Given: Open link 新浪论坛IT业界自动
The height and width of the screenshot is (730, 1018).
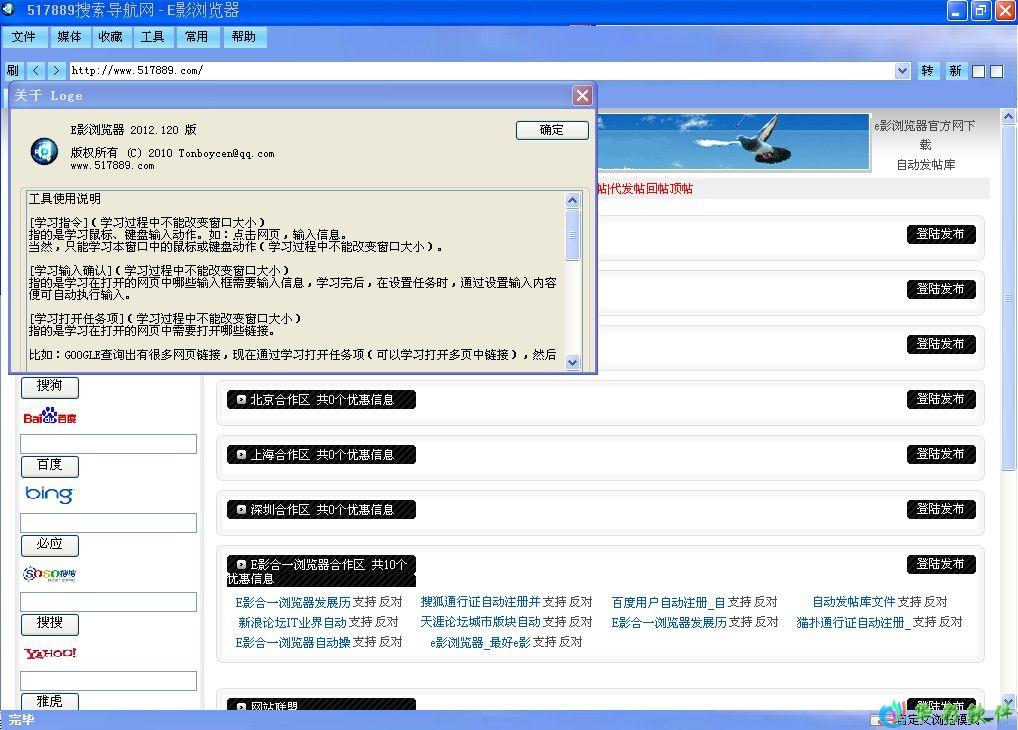Looking at the screenshot, I should (x=292, y=622).
